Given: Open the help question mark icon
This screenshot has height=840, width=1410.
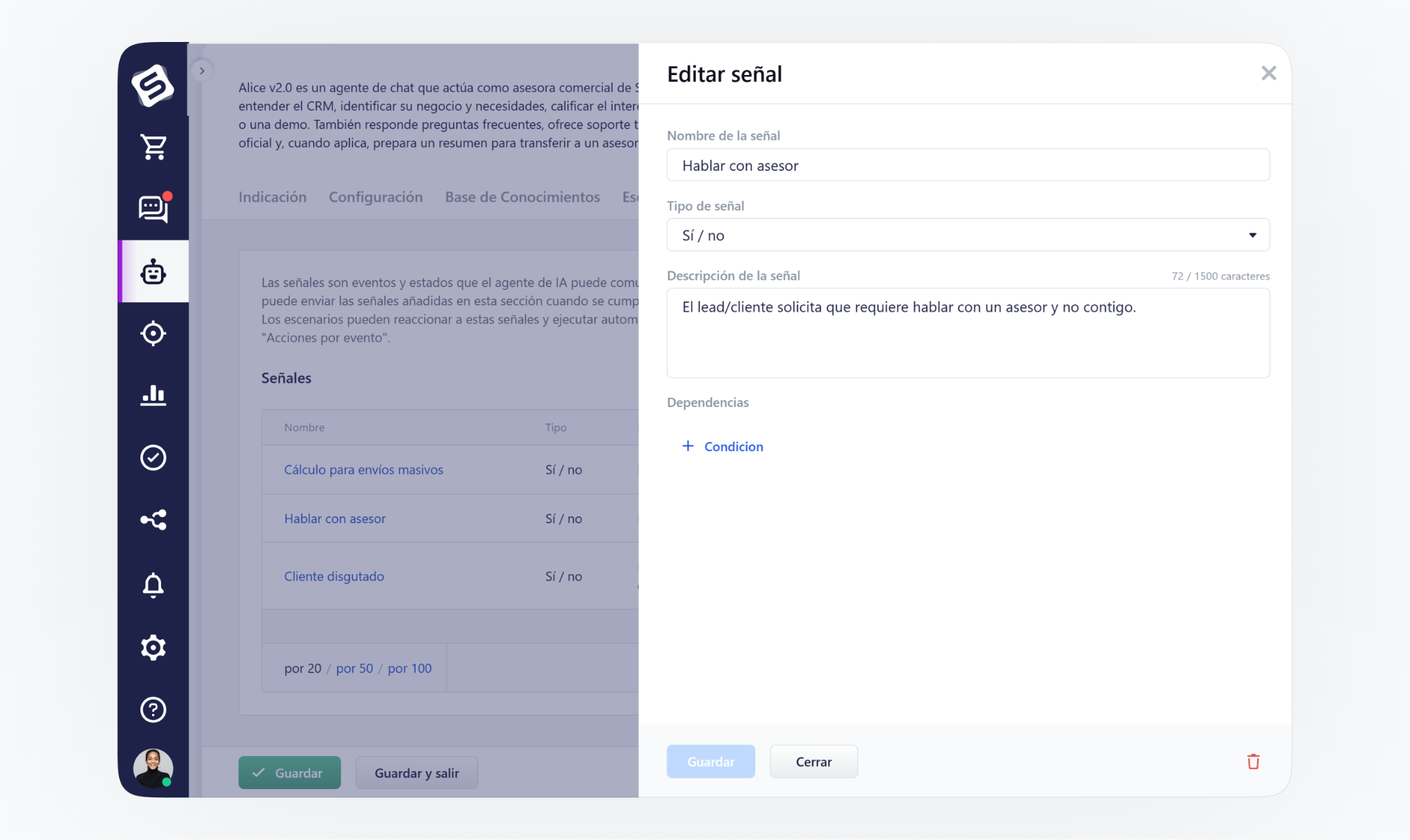Looking at the screenshot, I should pyautogui.click(x=153, y=709).
